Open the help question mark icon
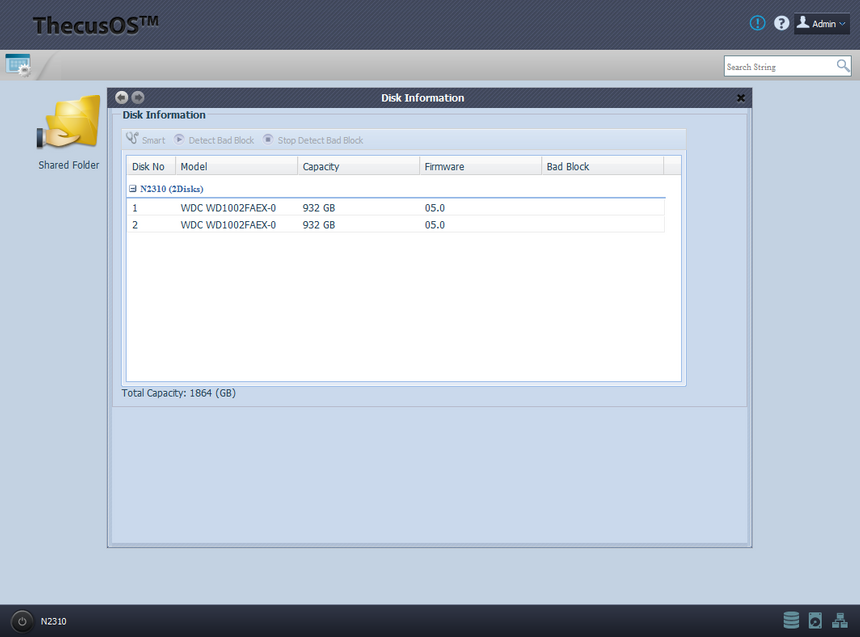Viewport: 860px width, 637px height. (x=782, y=23)
